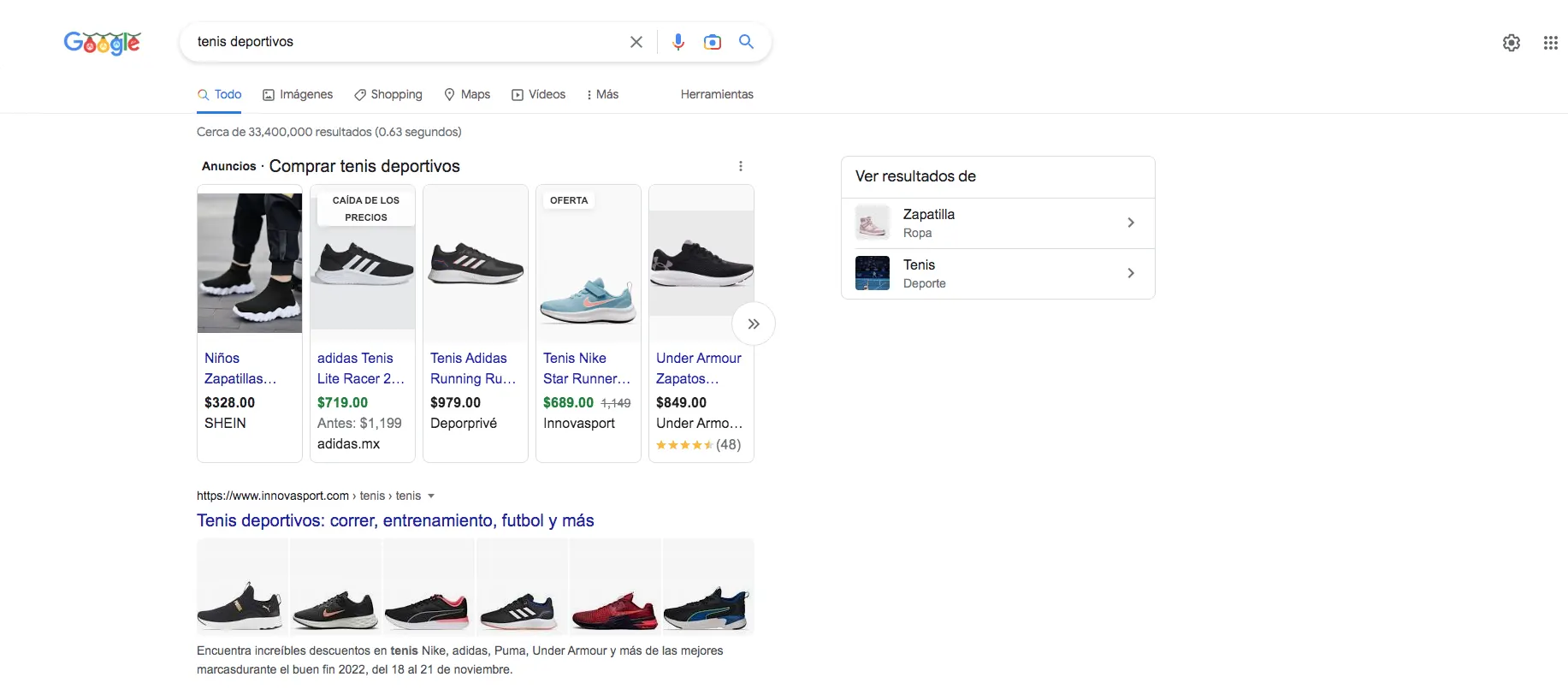Open the Shopping tab
The image size is (1568, 695).
coord(388,95)
